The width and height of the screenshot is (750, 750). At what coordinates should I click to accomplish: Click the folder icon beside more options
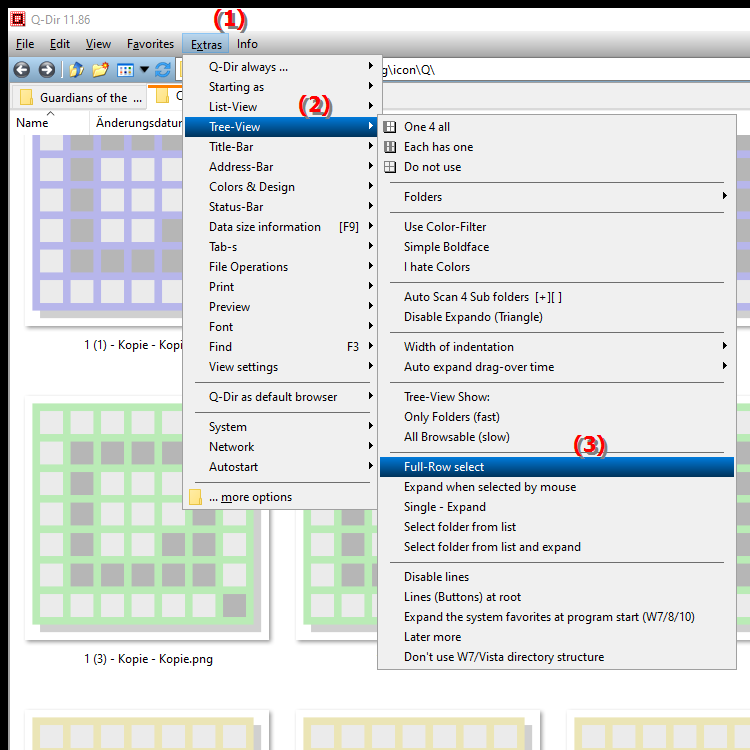pyautogui.click(x=196, y=497)
